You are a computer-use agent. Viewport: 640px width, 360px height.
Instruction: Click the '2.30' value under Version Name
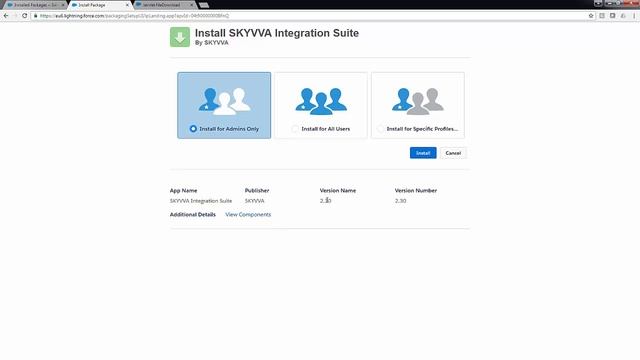pyautogui.click(x=325, y=201)
